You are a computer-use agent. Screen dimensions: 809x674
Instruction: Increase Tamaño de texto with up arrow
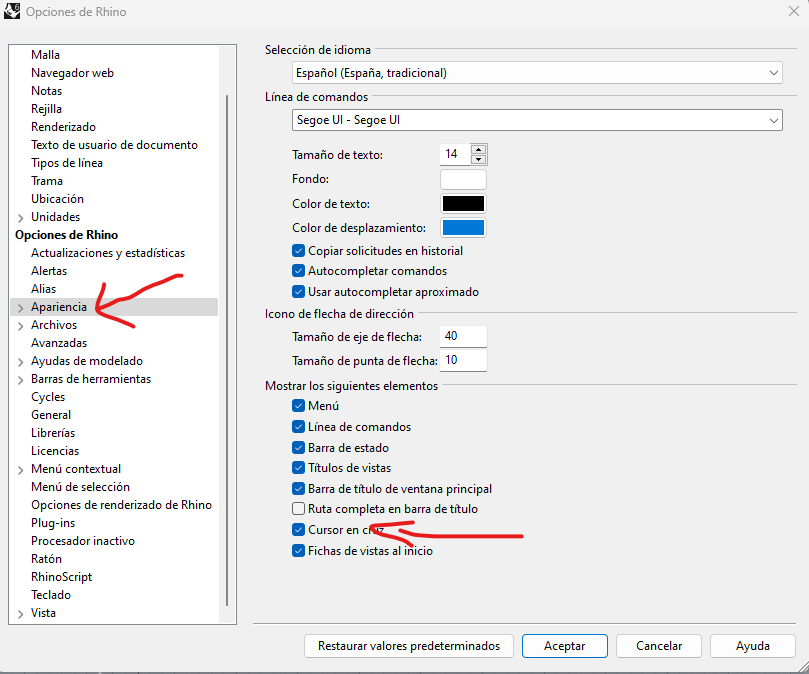coord(479,150)
